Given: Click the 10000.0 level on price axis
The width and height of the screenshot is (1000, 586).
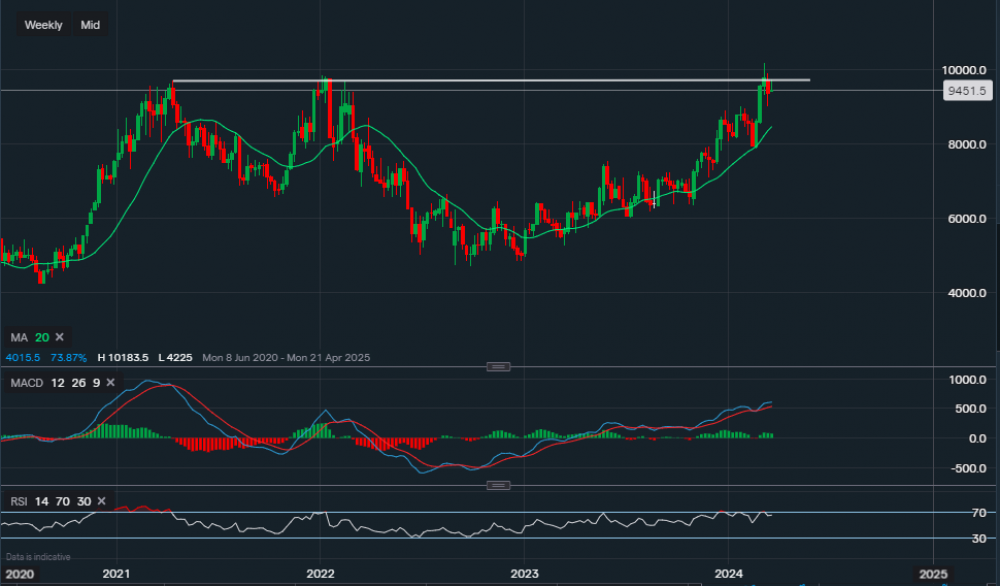Looking at the screenshot, I should (966, 70).
